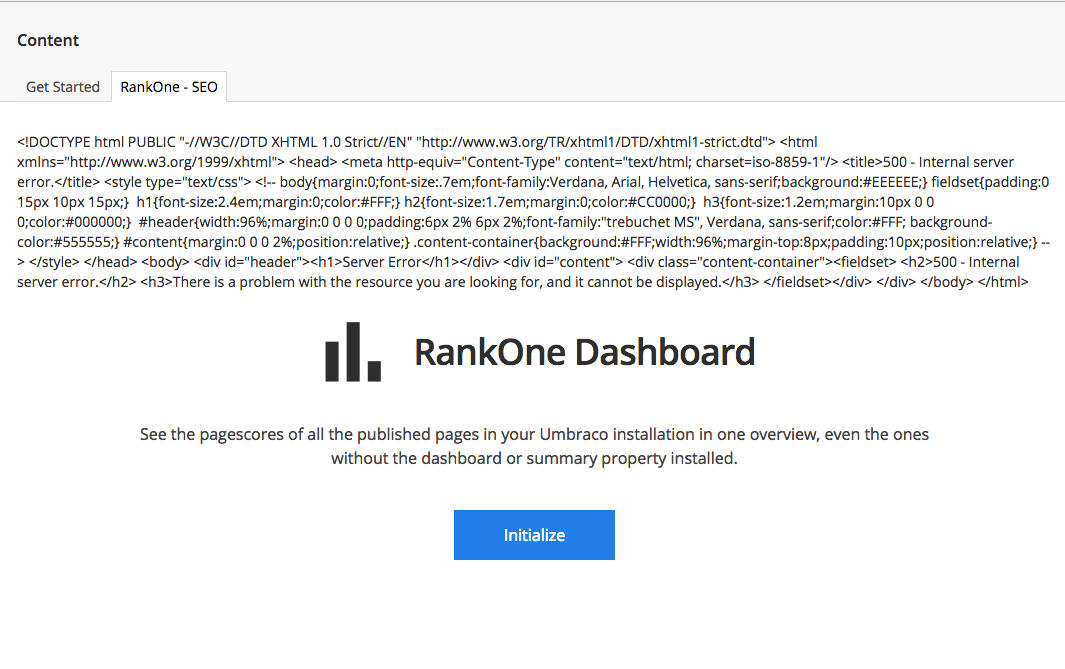Click the 500 internal server error HTML text
Image resolution: width=1065 pixels, height=669 pixels.
(x=533, y=212)
